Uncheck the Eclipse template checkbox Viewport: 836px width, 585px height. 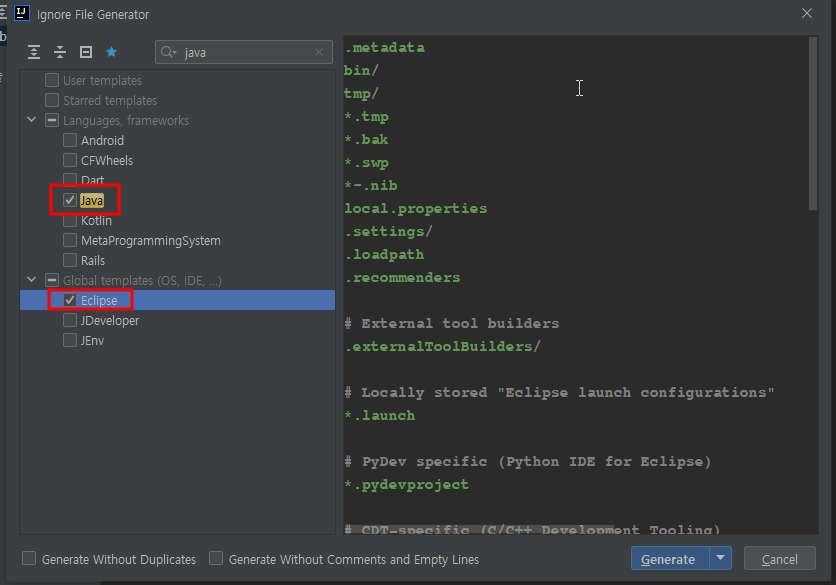(70, 300)
